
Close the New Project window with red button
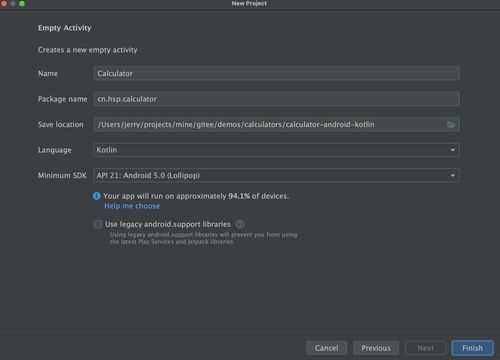pyautogui.click(x=4, y=4)
